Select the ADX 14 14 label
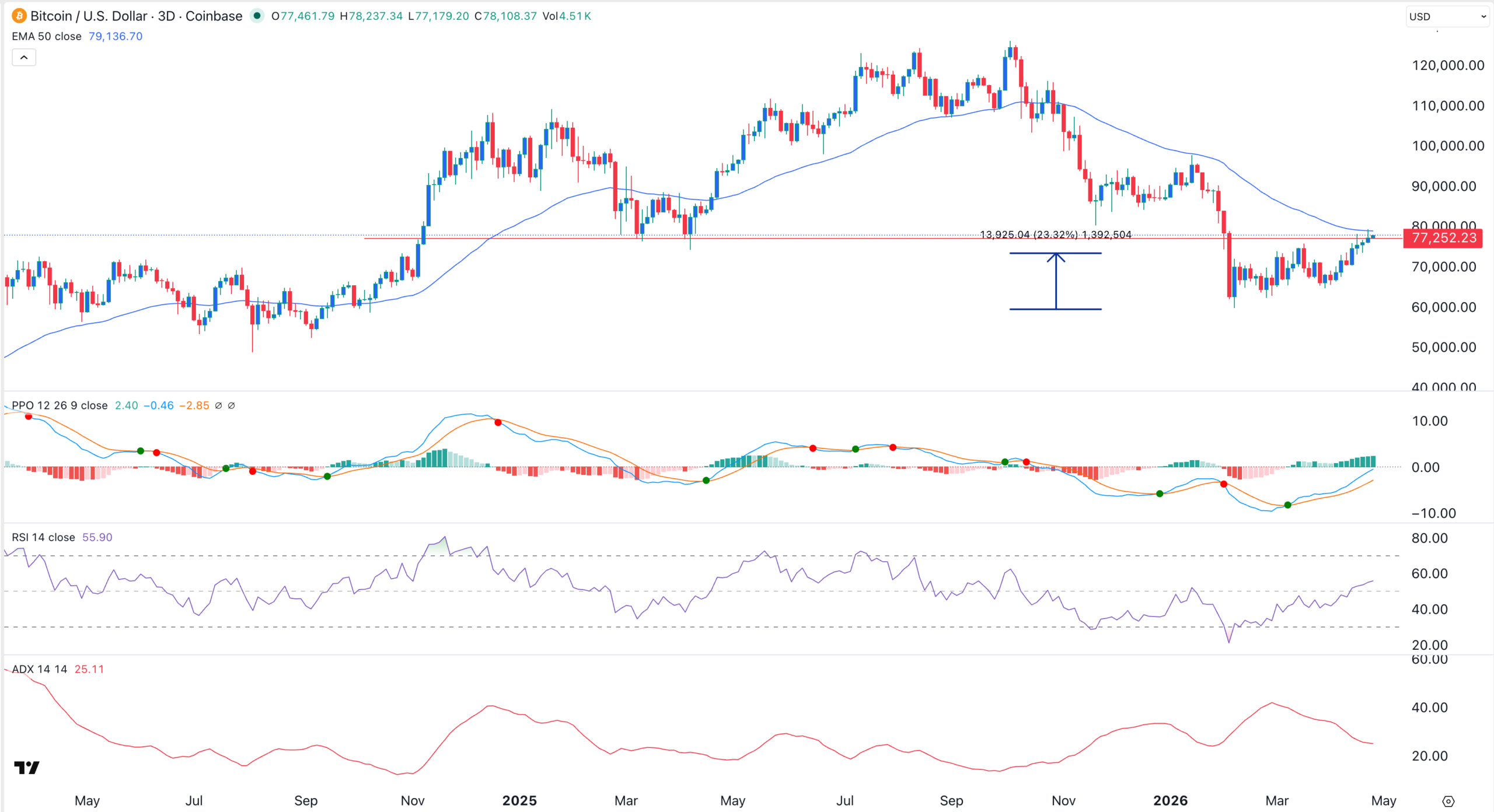Viewport: 1494px width, 812px height. click(39, 669)
